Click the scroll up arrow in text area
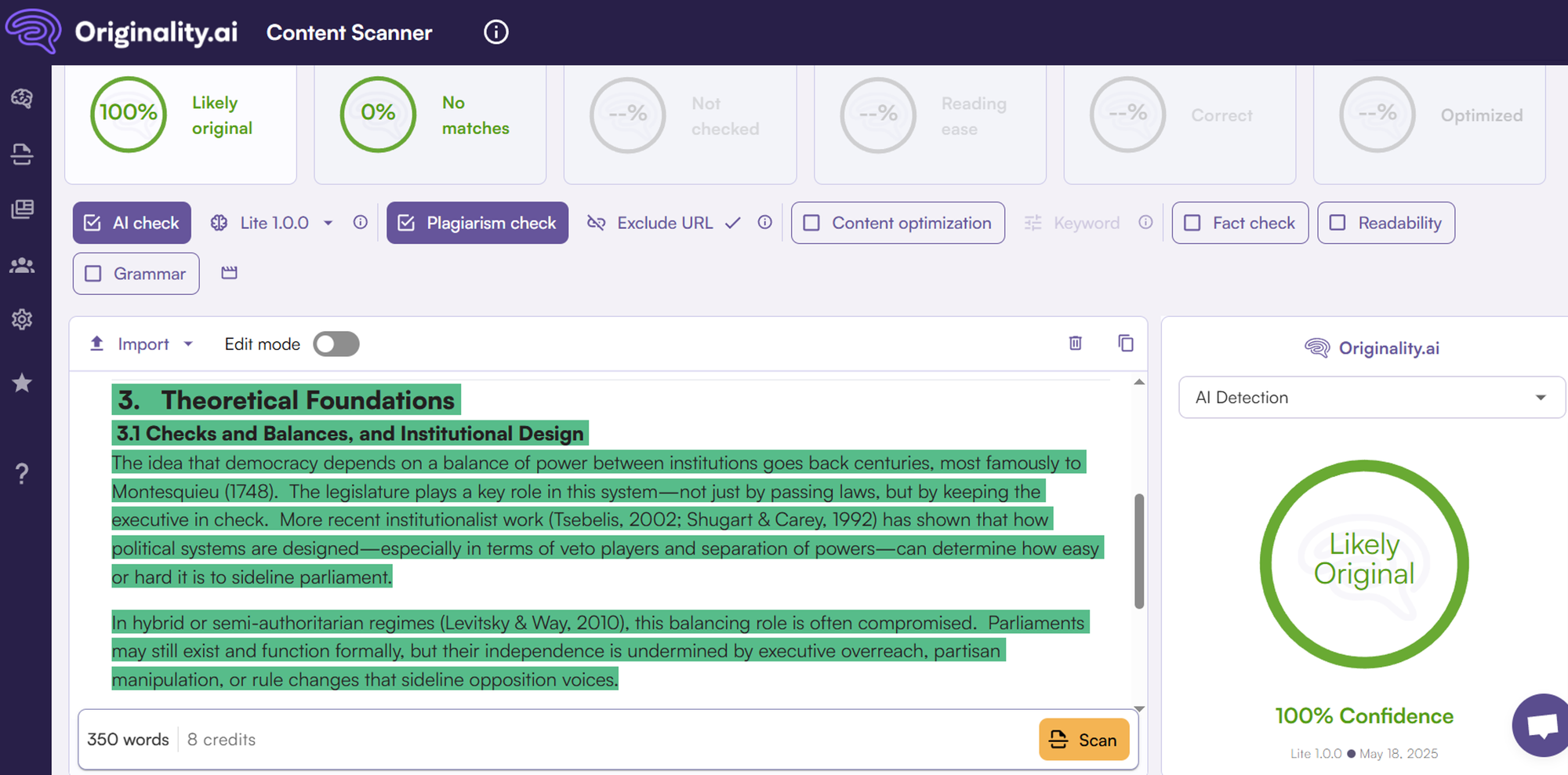The height and width of the screenshot is (775, 1568). click(x=1139, y=382)
